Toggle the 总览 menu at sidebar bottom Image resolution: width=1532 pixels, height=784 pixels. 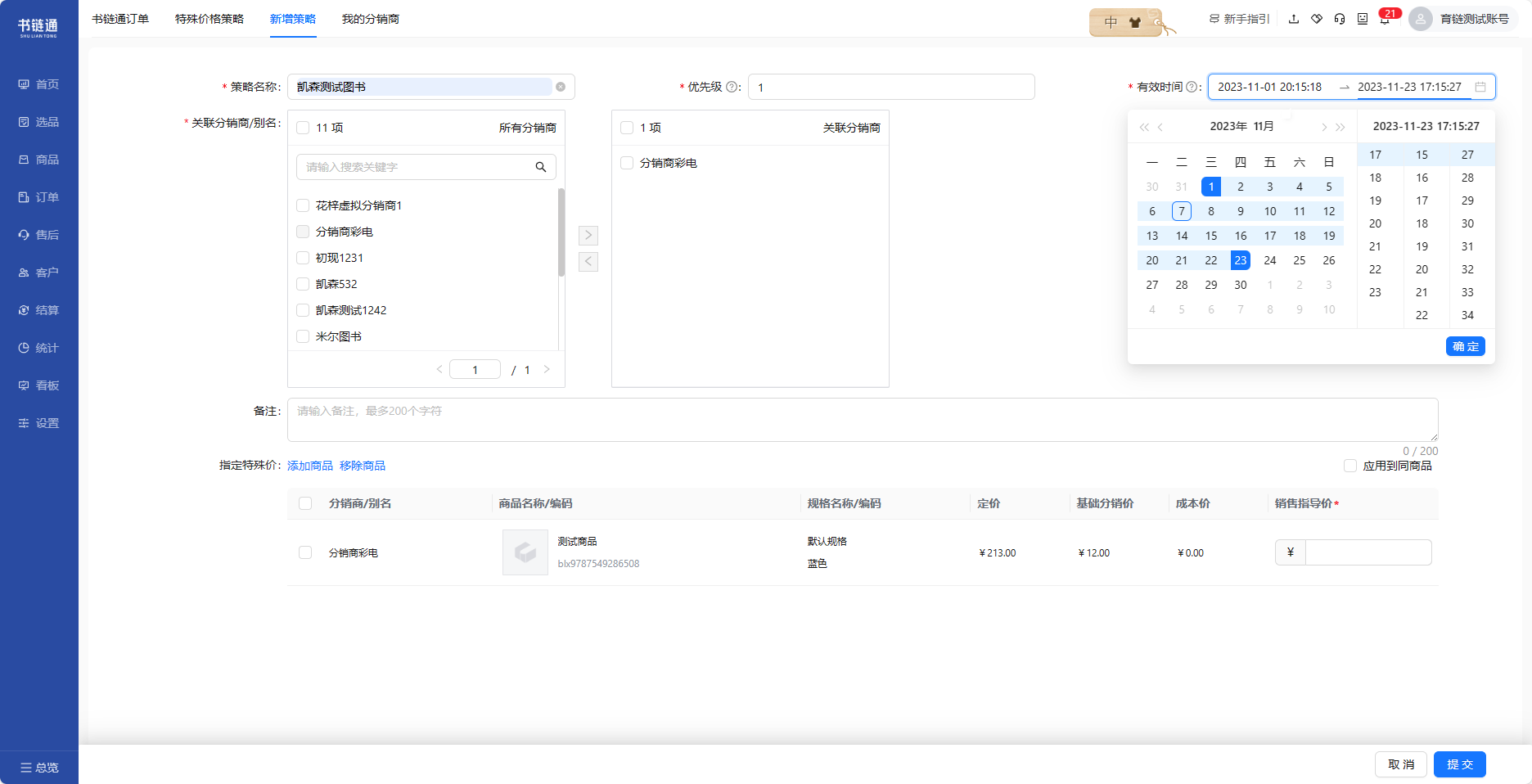pyautogui.click(x=39, y=768)
